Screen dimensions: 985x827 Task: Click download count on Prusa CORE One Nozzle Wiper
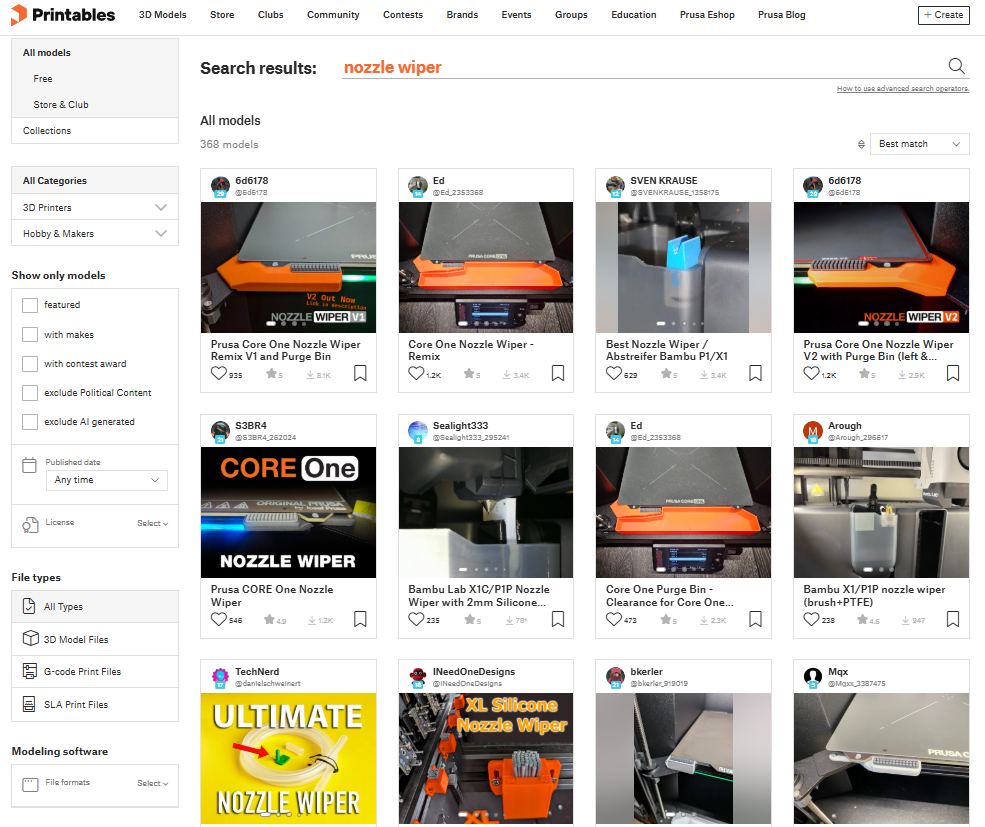coord(320,620)
